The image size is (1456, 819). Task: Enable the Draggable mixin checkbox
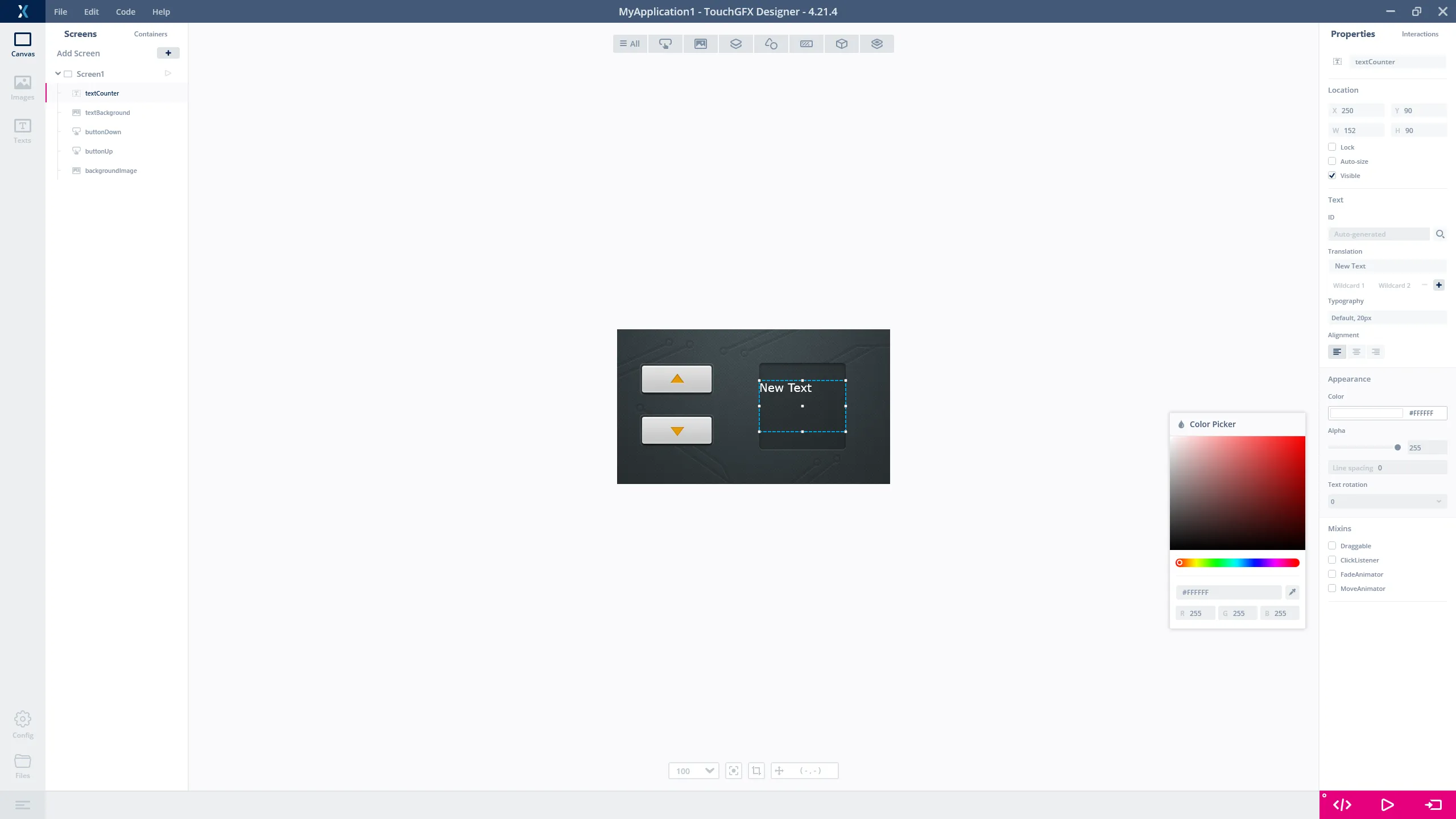1332,546
